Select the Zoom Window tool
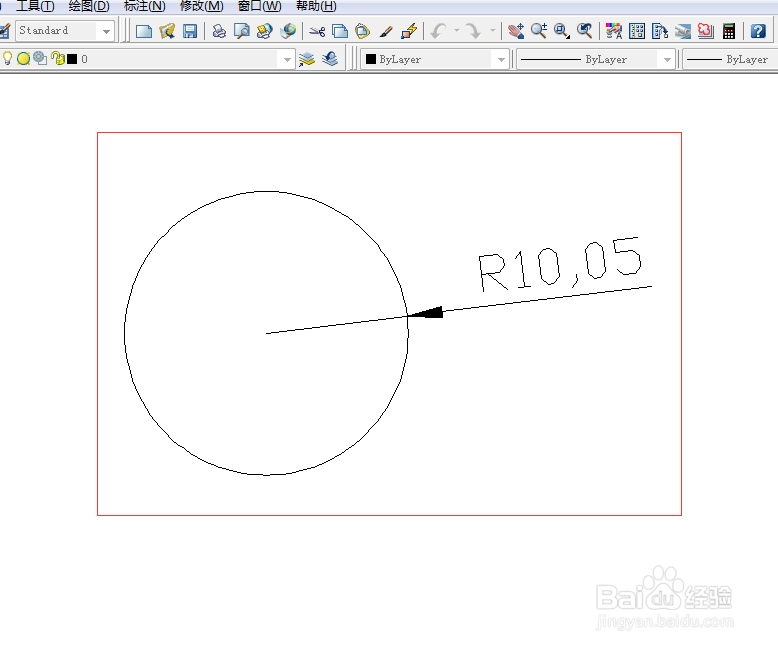 562,31
